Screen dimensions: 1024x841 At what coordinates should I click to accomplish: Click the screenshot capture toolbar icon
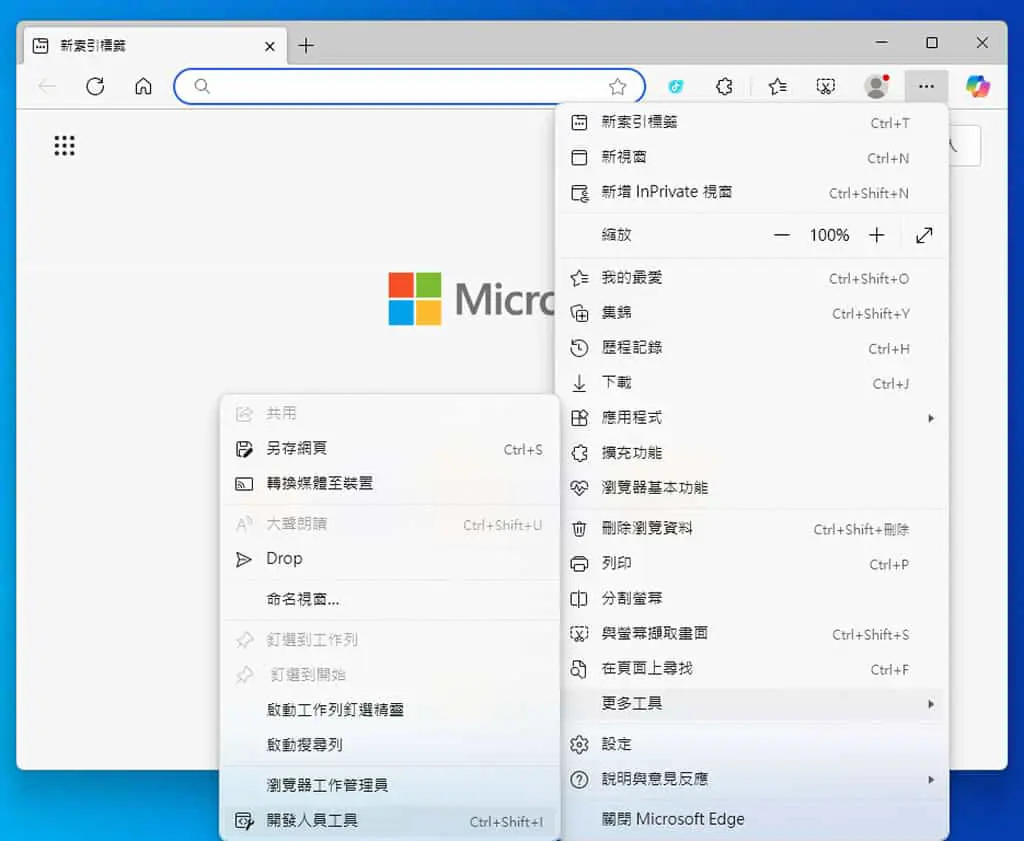click(825, 86)
